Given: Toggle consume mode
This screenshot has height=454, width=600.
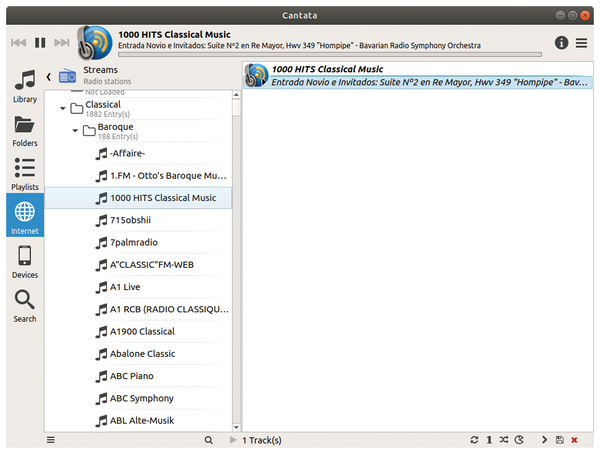Looking at the screenshot, I should point(519,440).
